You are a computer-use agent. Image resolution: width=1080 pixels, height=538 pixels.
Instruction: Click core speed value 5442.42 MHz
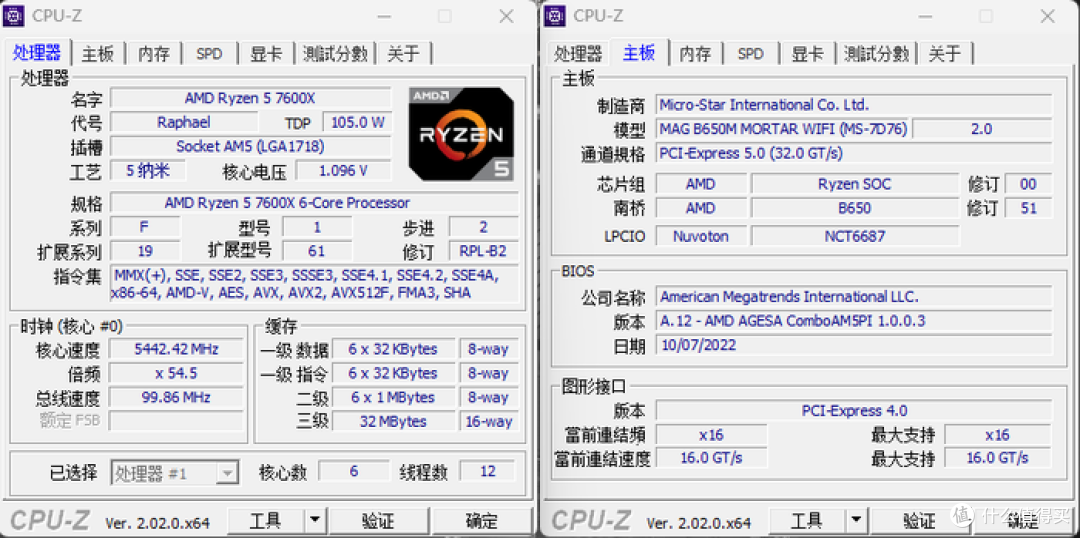[176, 349]
